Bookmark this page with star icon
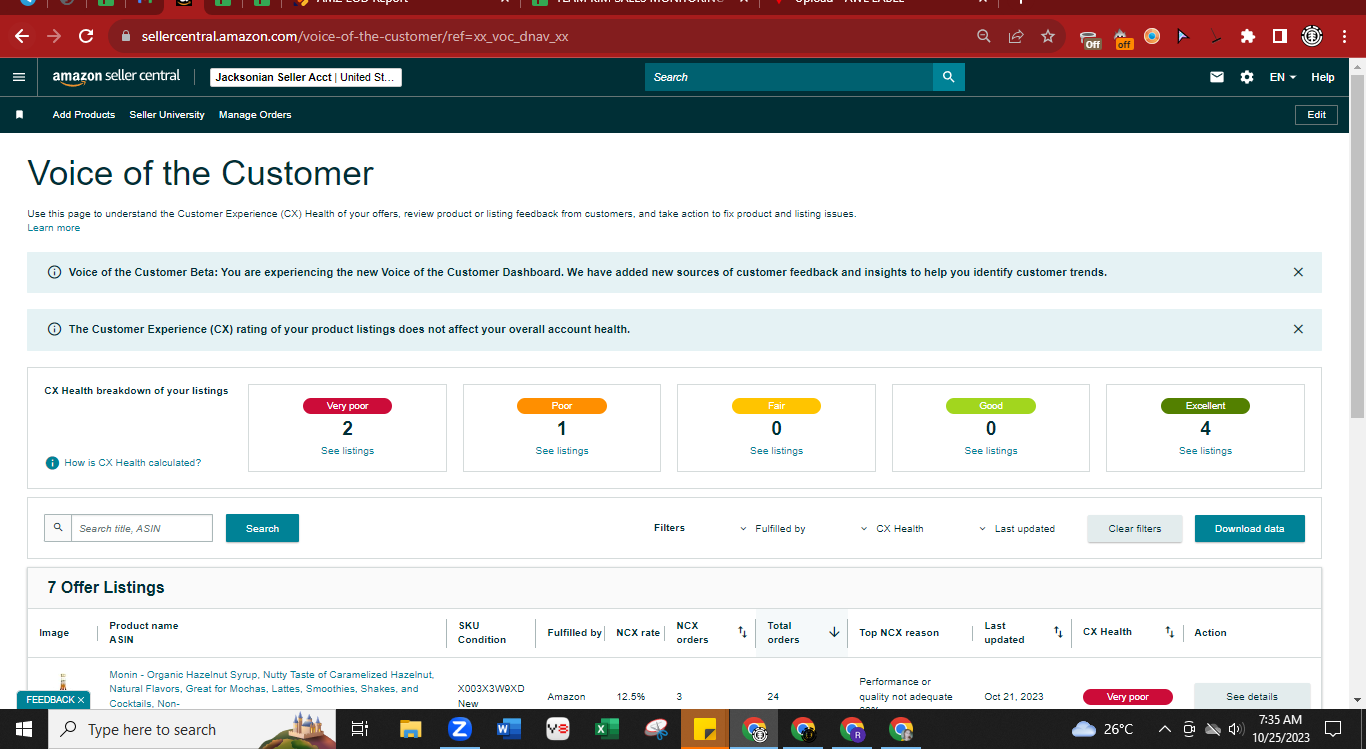The width and height of the screenshot is (1366, 749). point(1048,36)
